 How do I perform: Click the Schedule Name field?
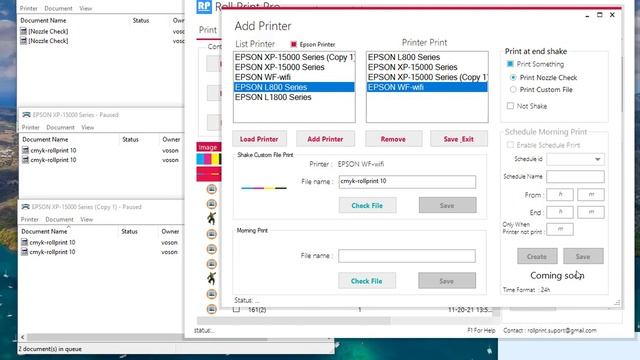point(575,176)
